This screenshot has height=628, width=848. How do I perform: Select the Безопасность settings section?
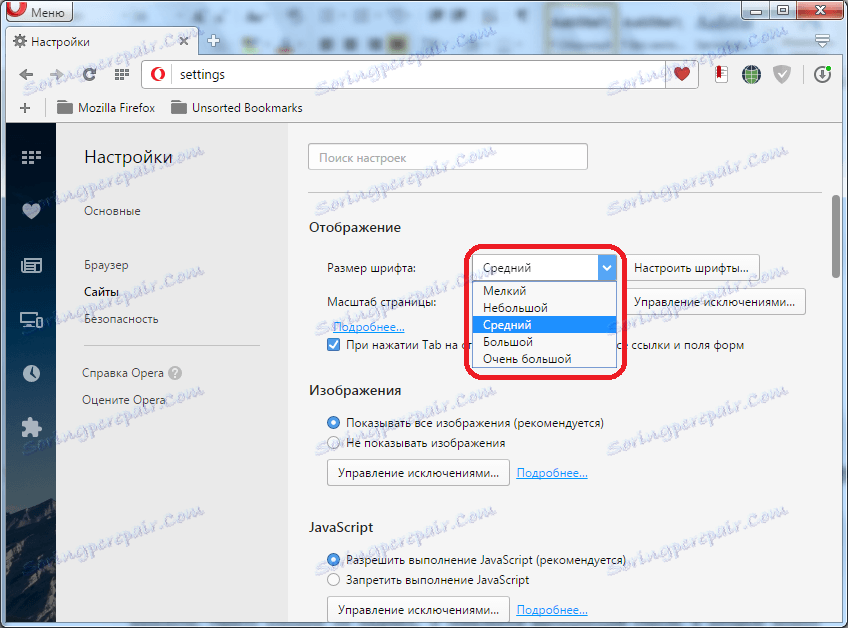[x=121, y=319]
